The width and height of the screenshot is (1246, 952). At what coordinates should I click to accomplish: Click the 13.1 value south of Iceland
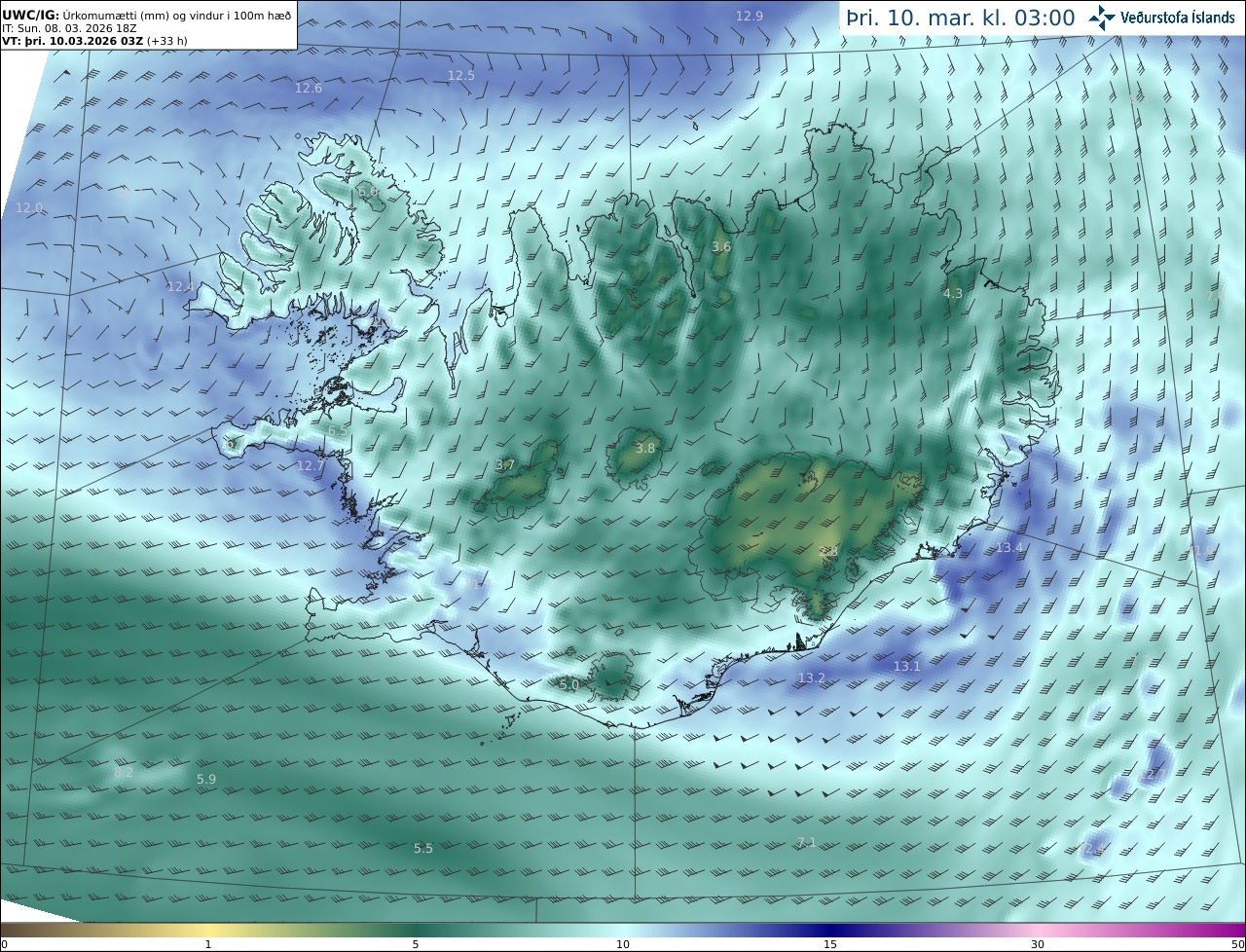(906, 666)
